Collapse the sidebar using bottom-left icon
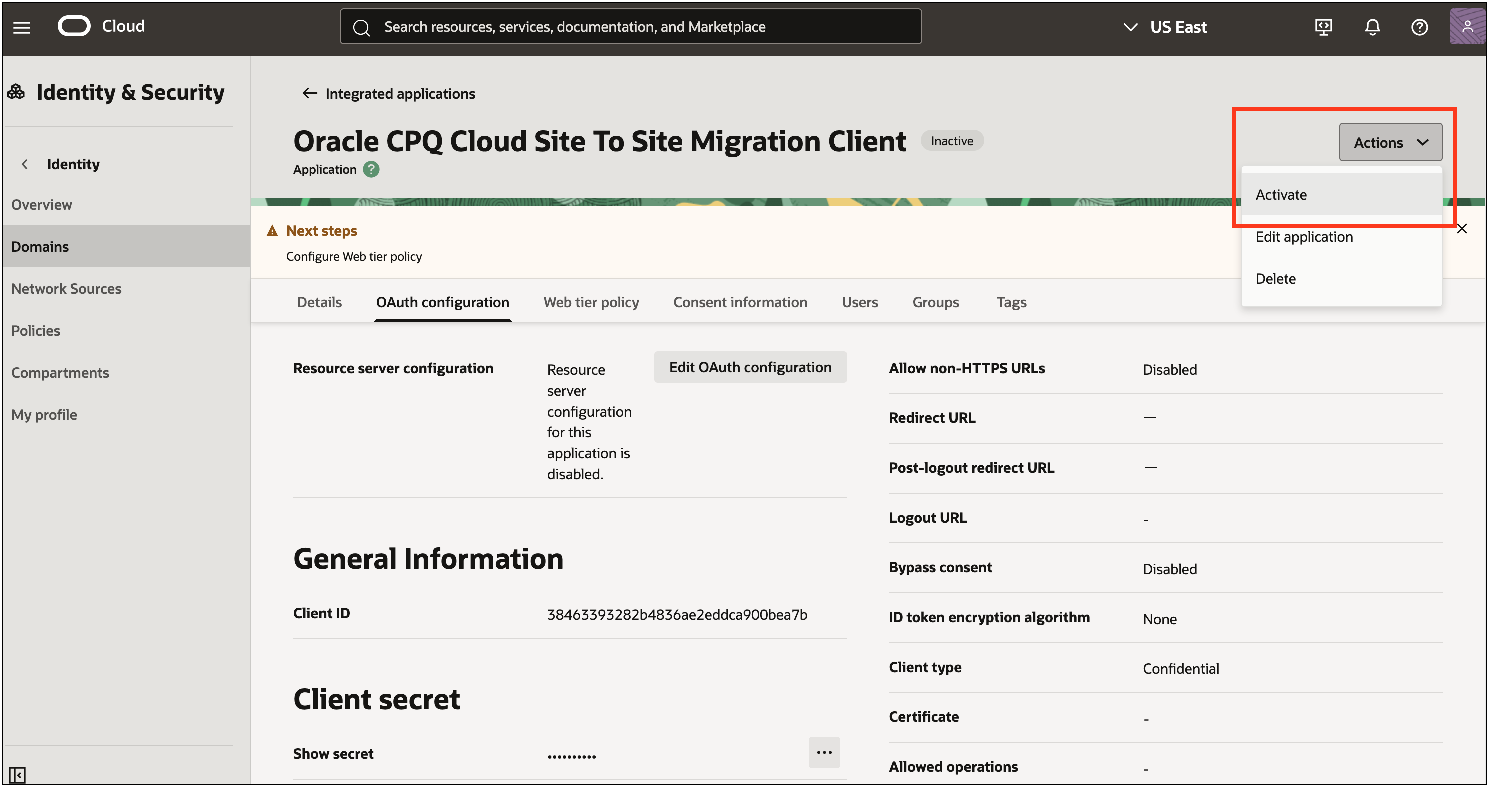Screen dimensions: 1489x787 click(17, 774)
